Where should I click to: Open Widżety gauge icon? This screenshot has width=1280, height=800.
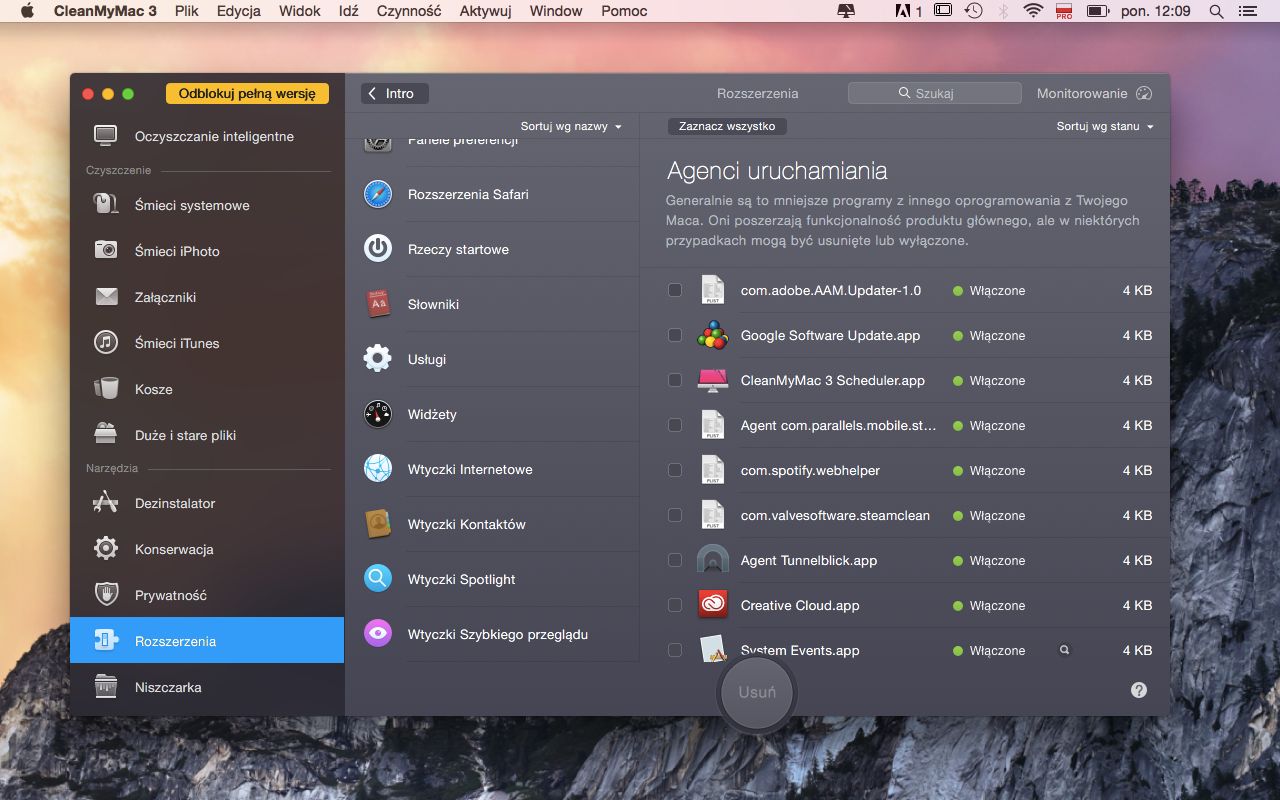377,414
